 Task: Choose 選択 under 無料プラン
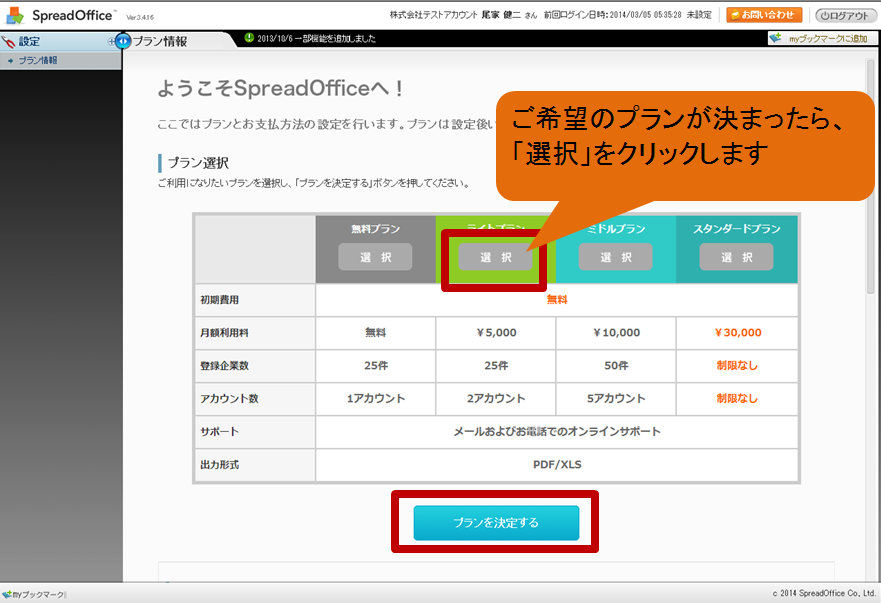375,257
